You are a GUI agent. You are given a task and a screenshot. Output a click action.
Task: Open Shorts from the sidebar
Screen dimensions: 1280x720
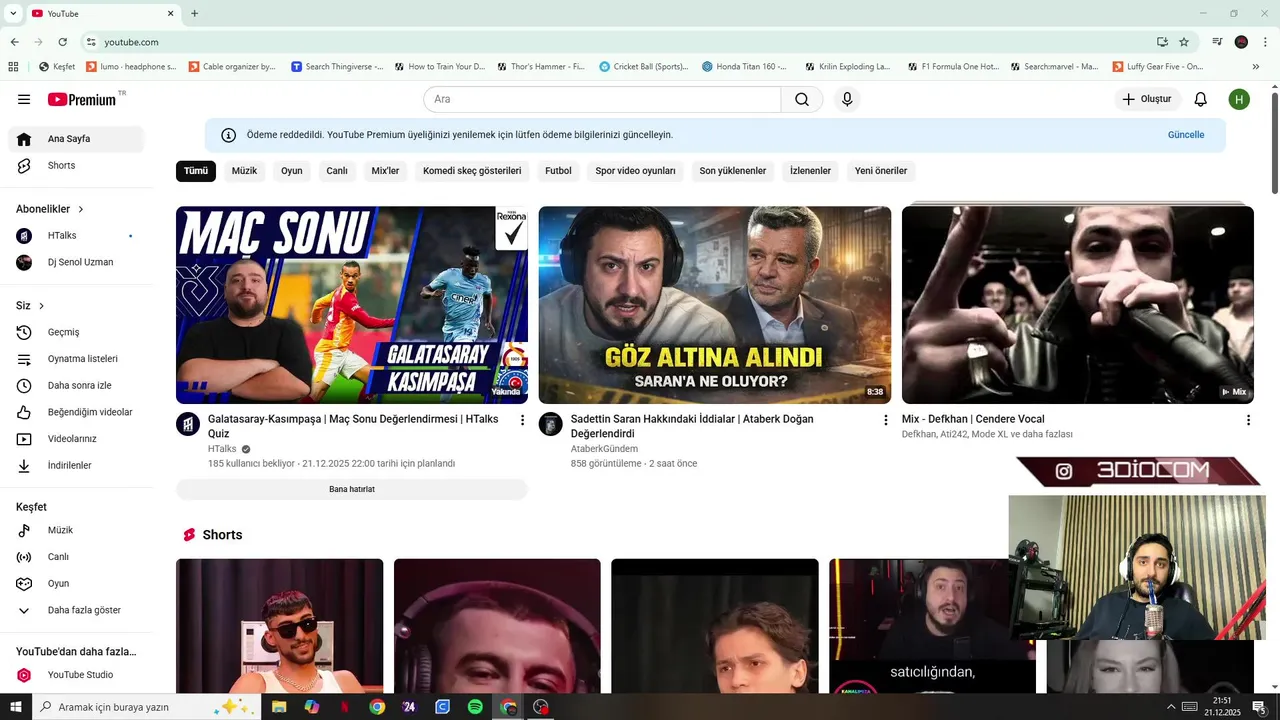(76, 166)
